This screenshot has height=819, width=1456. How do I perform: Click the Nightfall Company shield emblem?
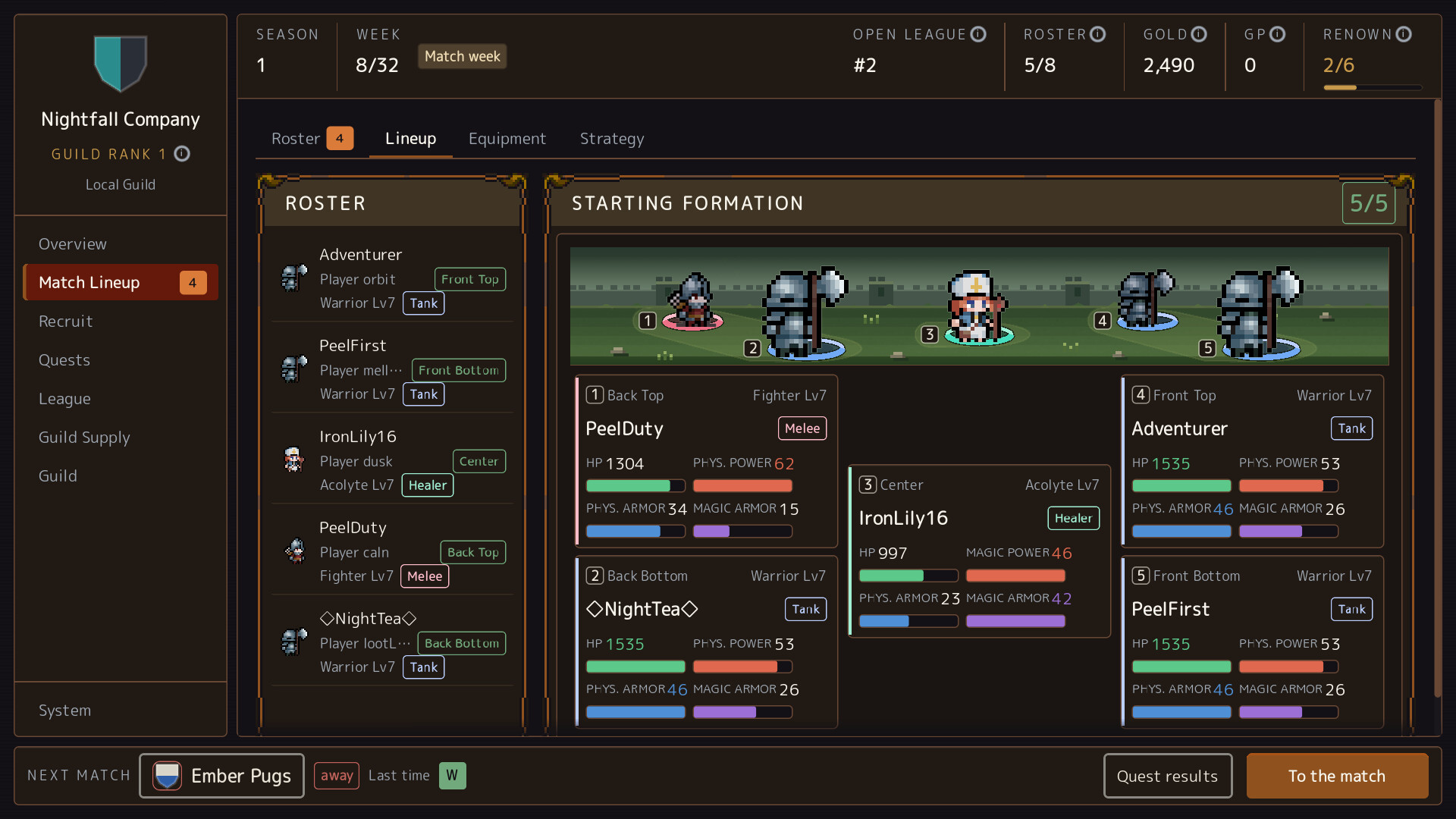tap(120, 64)
